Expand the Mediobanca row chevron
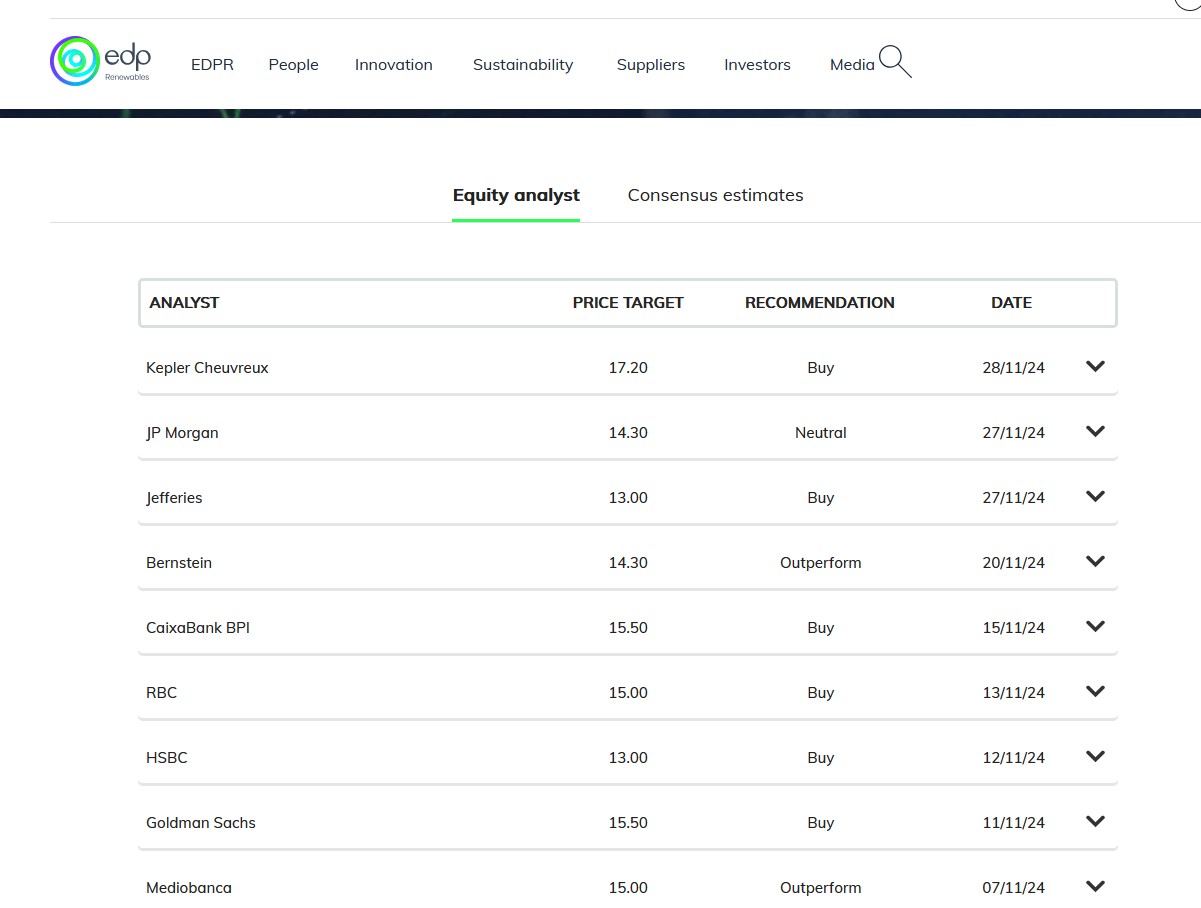Screen dimensions: 1201x908 (x=1095, y=886)
